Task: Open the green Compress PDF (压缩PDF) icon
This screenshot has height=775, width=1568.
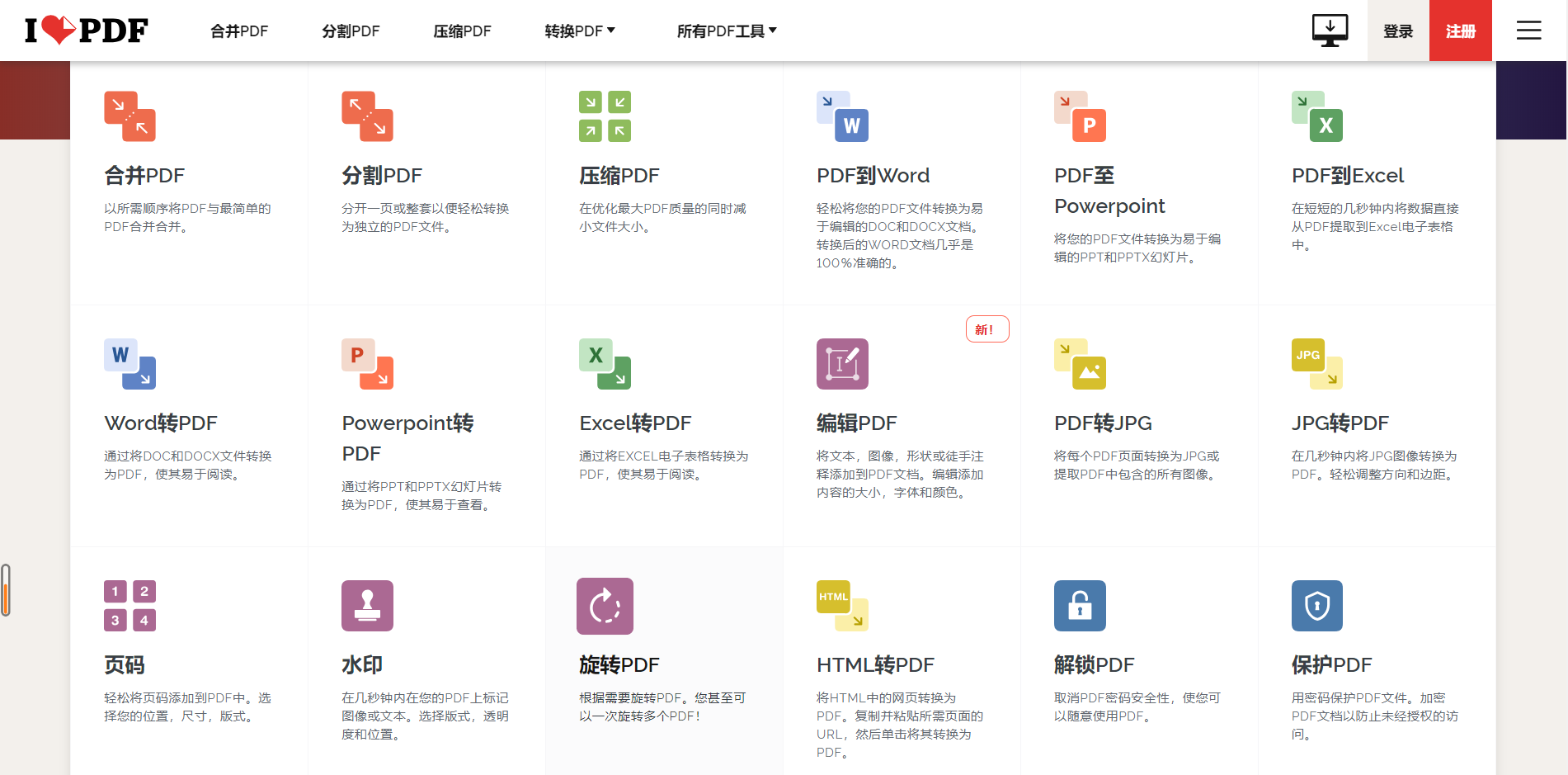Action: tap(605, 116)
